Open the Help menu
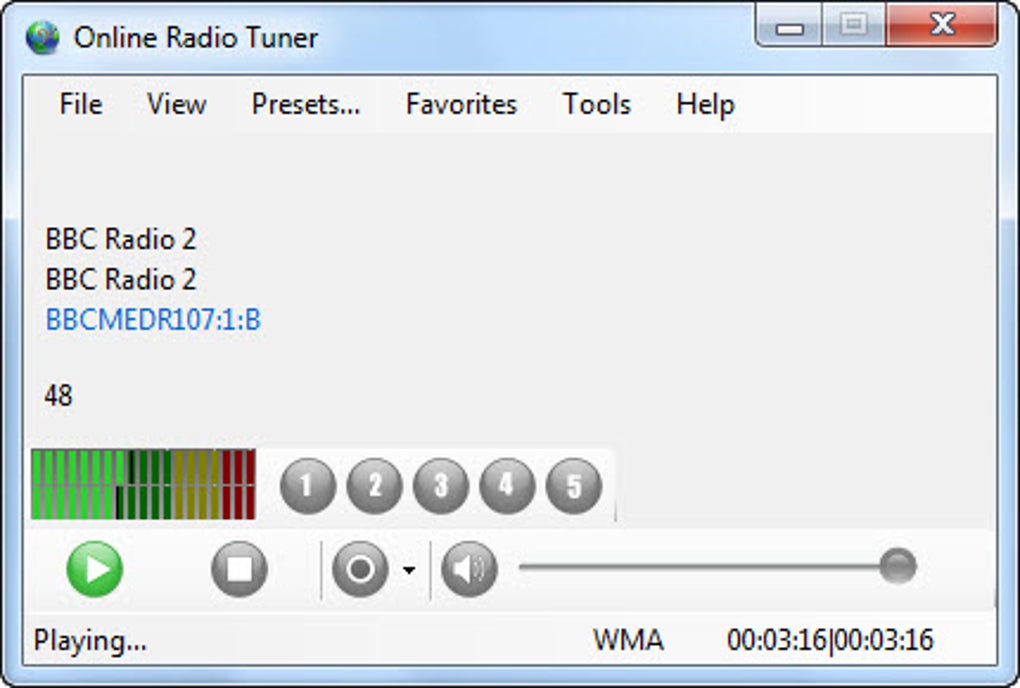 pos(705,104)
